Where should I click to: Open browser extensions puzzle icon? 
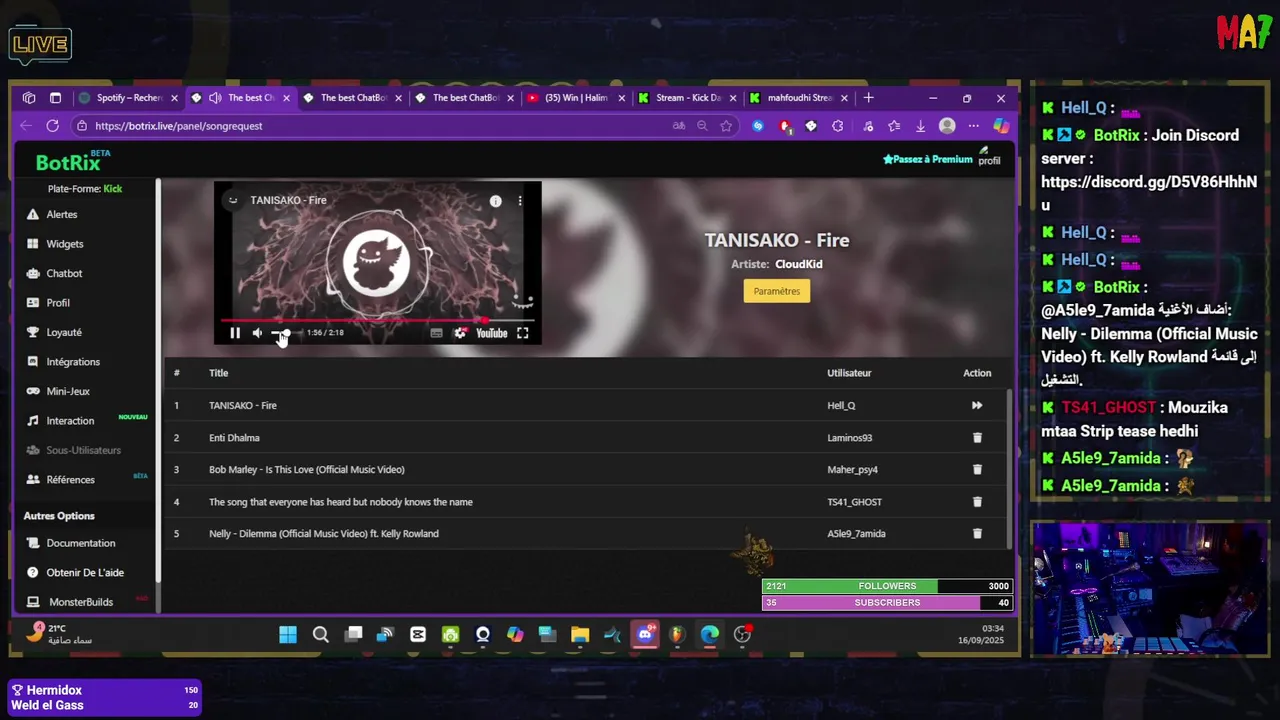click(x=838, y=126)
